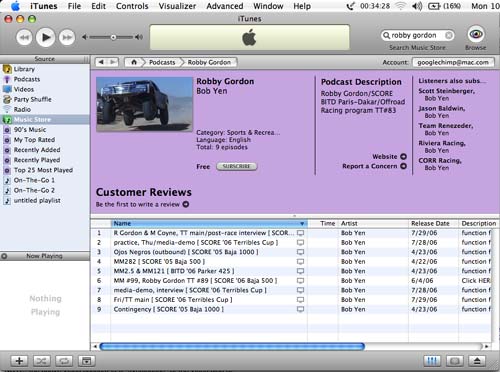Open the Browse eye icon
Screen dimensions: 500x372
(476, 34)
